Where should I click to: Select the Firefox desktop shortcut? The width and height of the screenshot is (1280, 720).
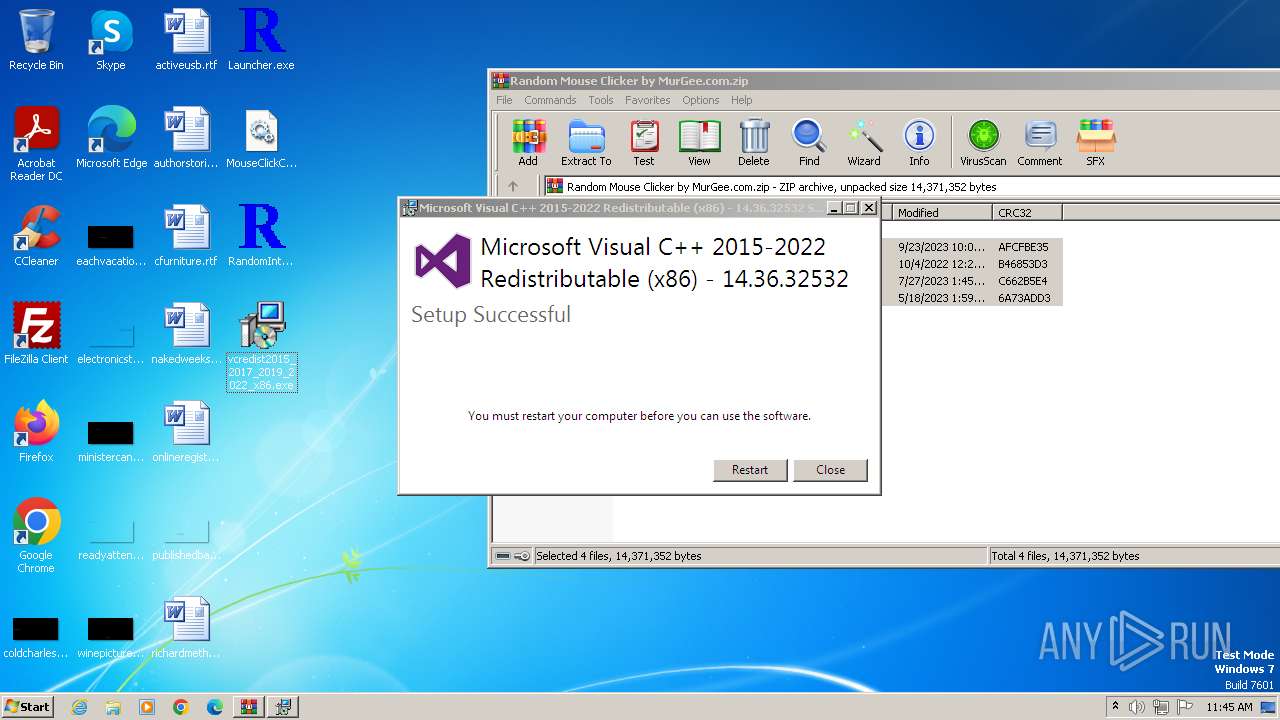point(36,432)
